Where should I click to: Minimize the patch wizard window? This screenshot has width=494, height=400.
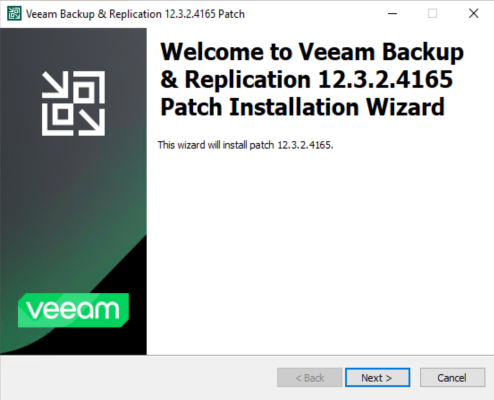pos(392,14)
